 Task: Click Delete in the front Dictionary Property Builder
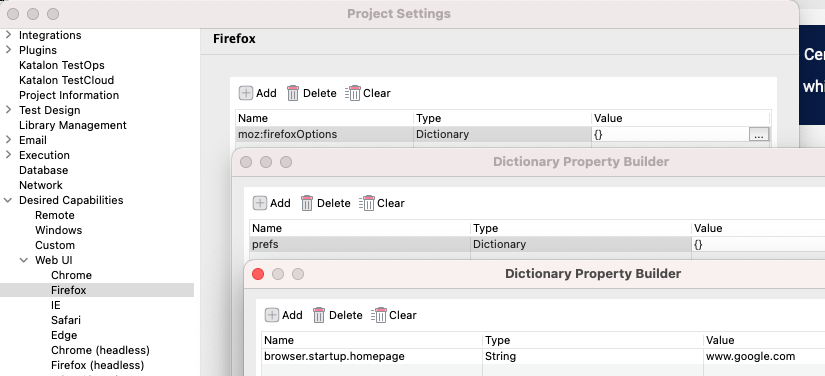pos(338,315)
